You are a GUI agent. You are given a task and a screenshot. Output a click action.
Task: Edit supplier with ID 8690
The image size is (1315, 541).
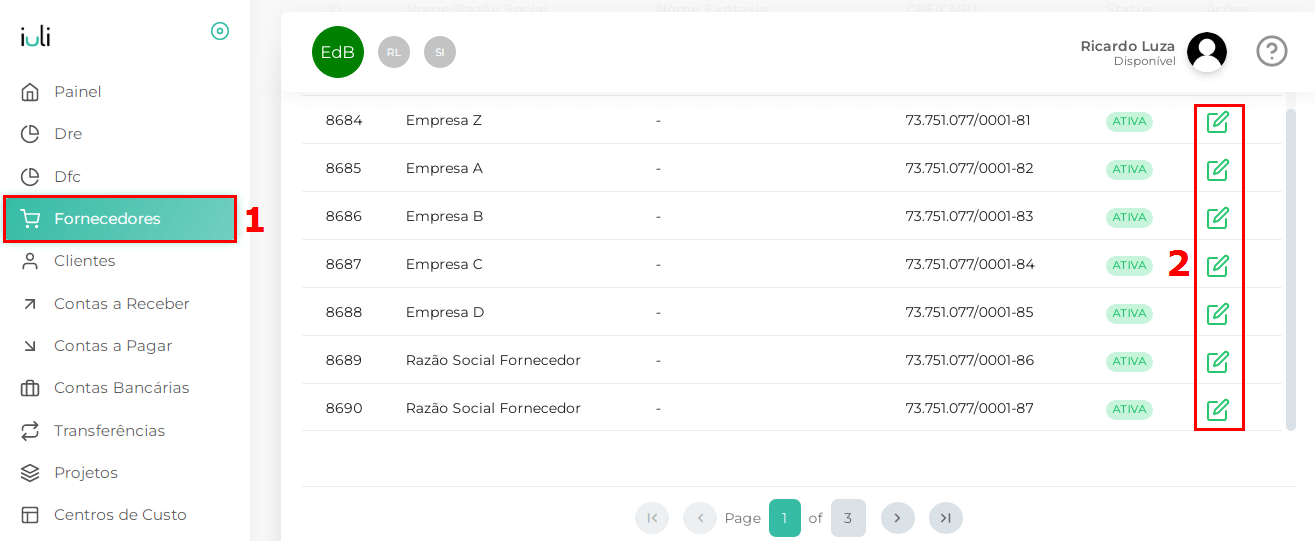coord(1217,410)
